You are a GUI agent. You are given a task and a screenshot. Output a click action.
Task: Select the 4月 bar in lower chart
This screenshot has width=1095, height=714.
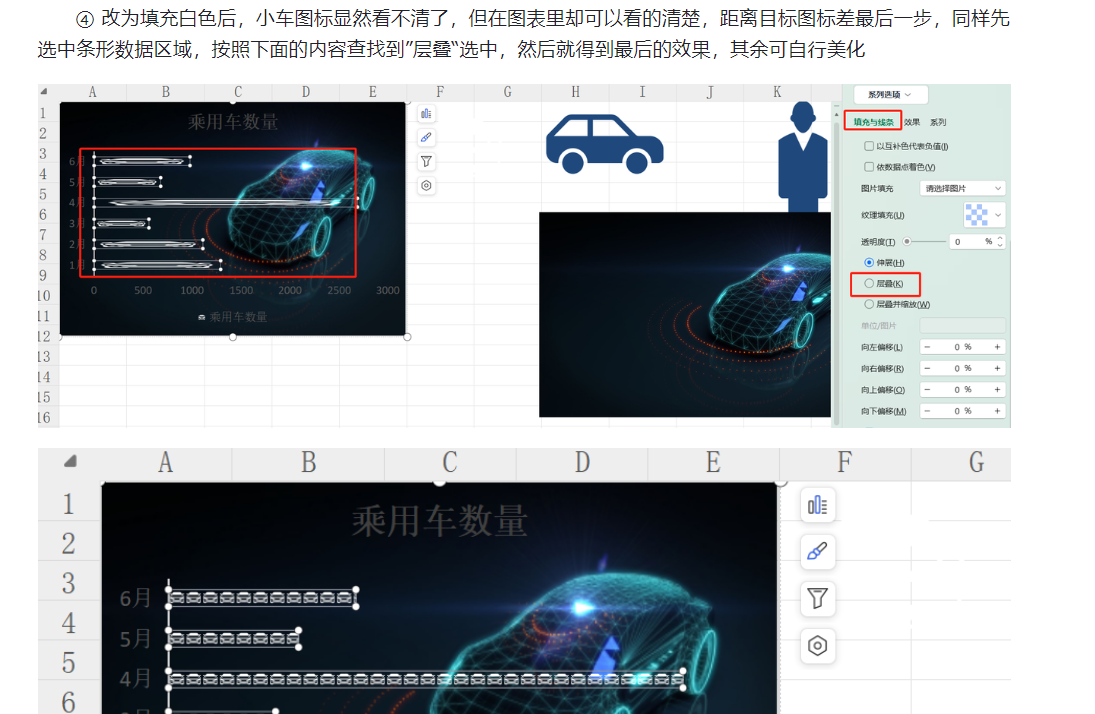[426, 678]
